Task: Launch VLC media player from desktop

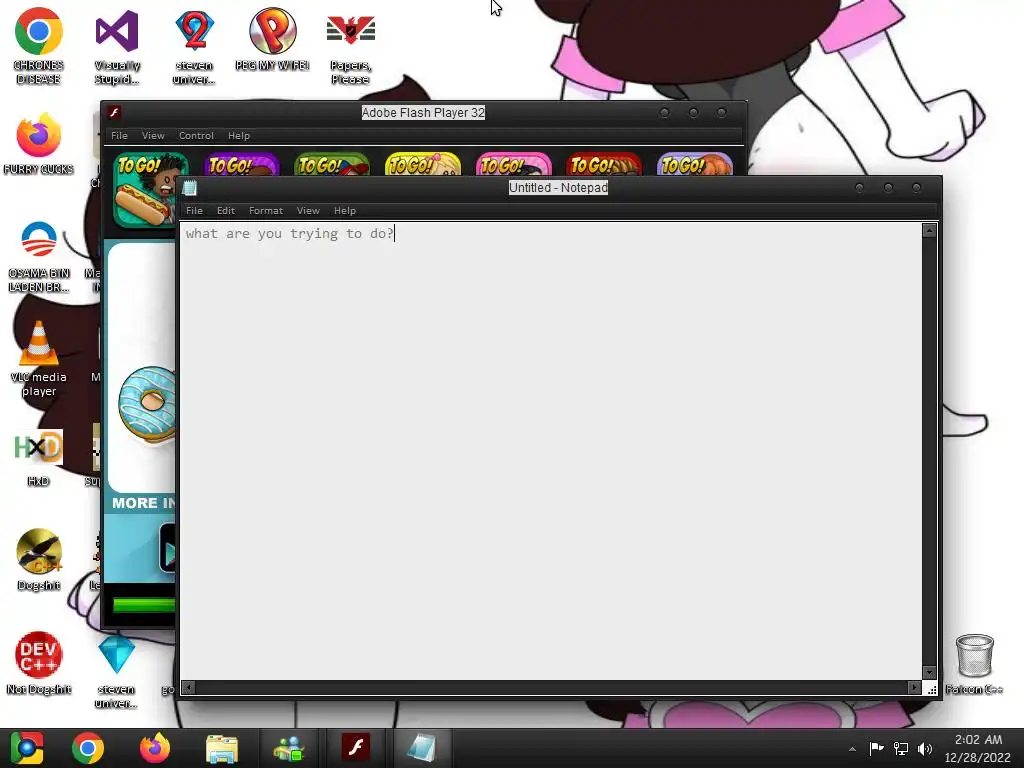Action: pyautogui.click(x=39, y=359)
